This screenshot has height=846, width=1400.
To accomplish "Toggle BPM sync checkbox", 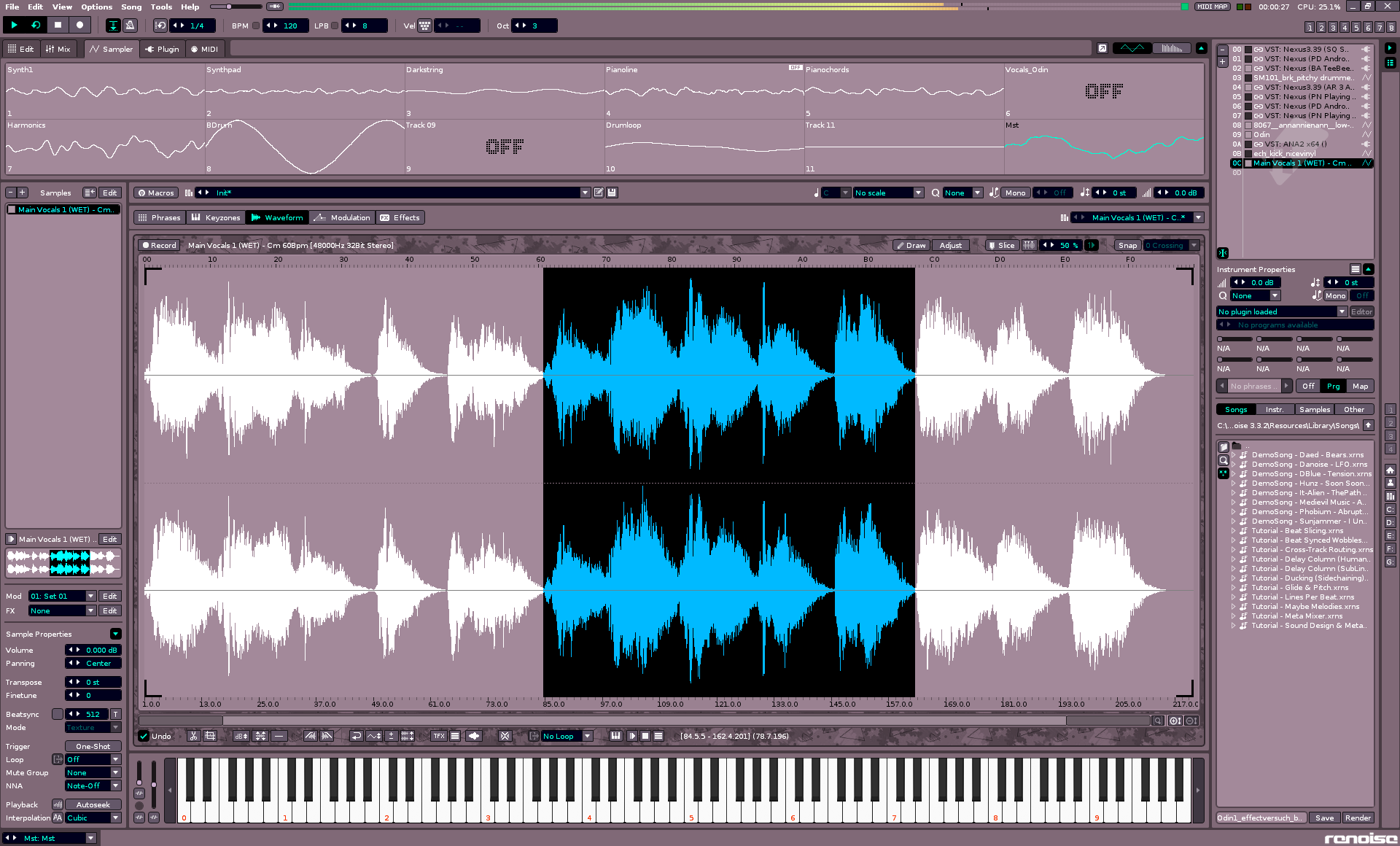I will [256, 26].
